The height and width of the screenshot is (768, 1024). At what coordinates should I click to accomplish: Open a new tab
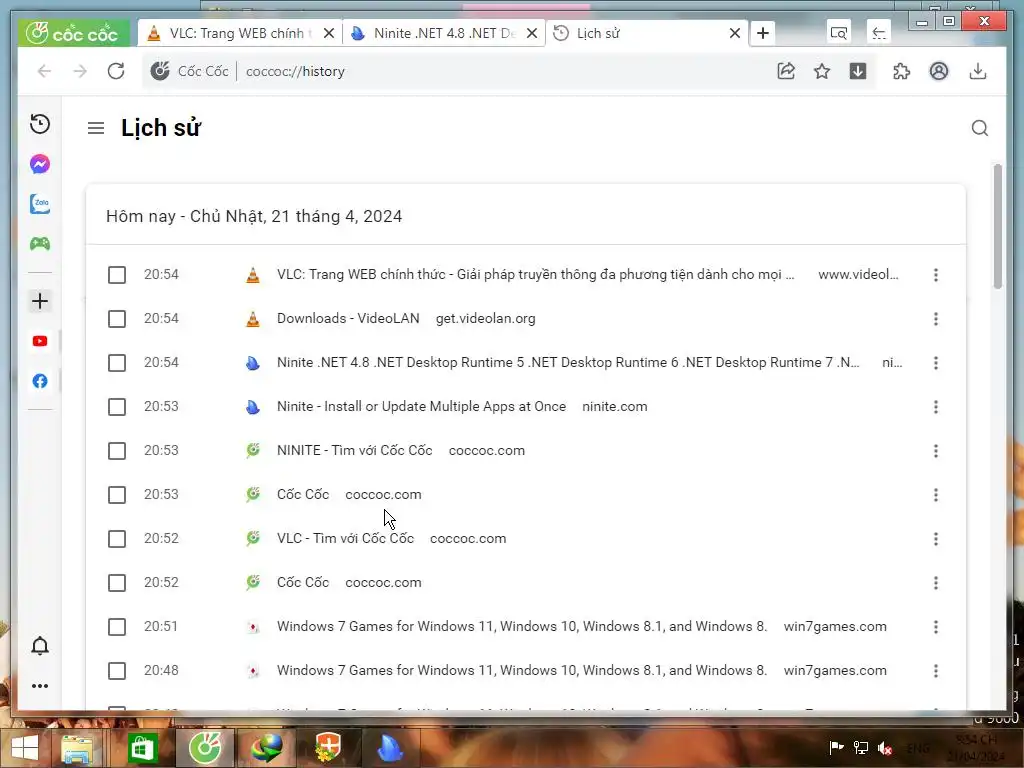tap(763, 33)
